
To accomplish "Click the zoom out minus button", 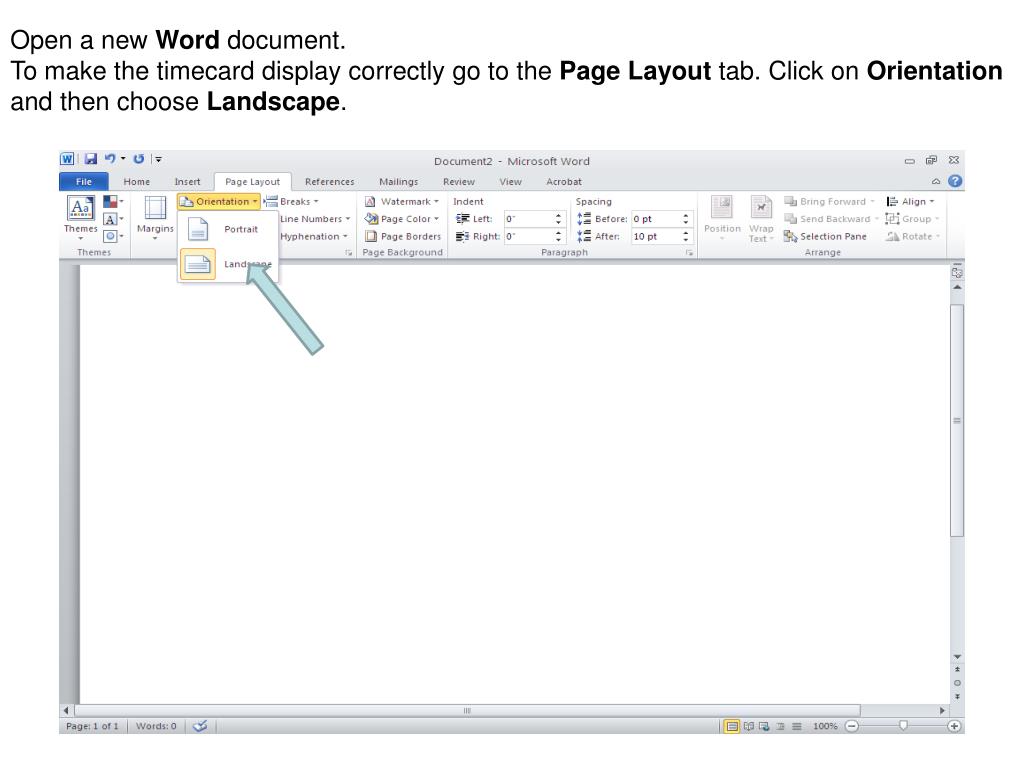I will tap(852, 726).
